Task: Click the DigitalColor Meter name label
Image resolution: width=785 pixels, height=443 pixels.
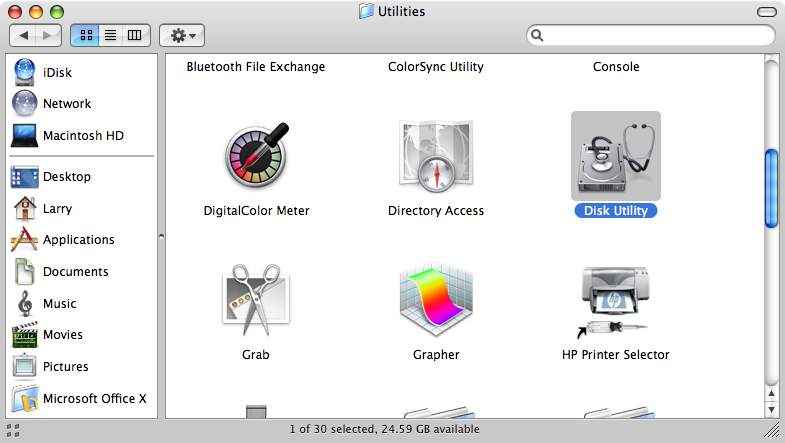Action: tap(256, 211)
